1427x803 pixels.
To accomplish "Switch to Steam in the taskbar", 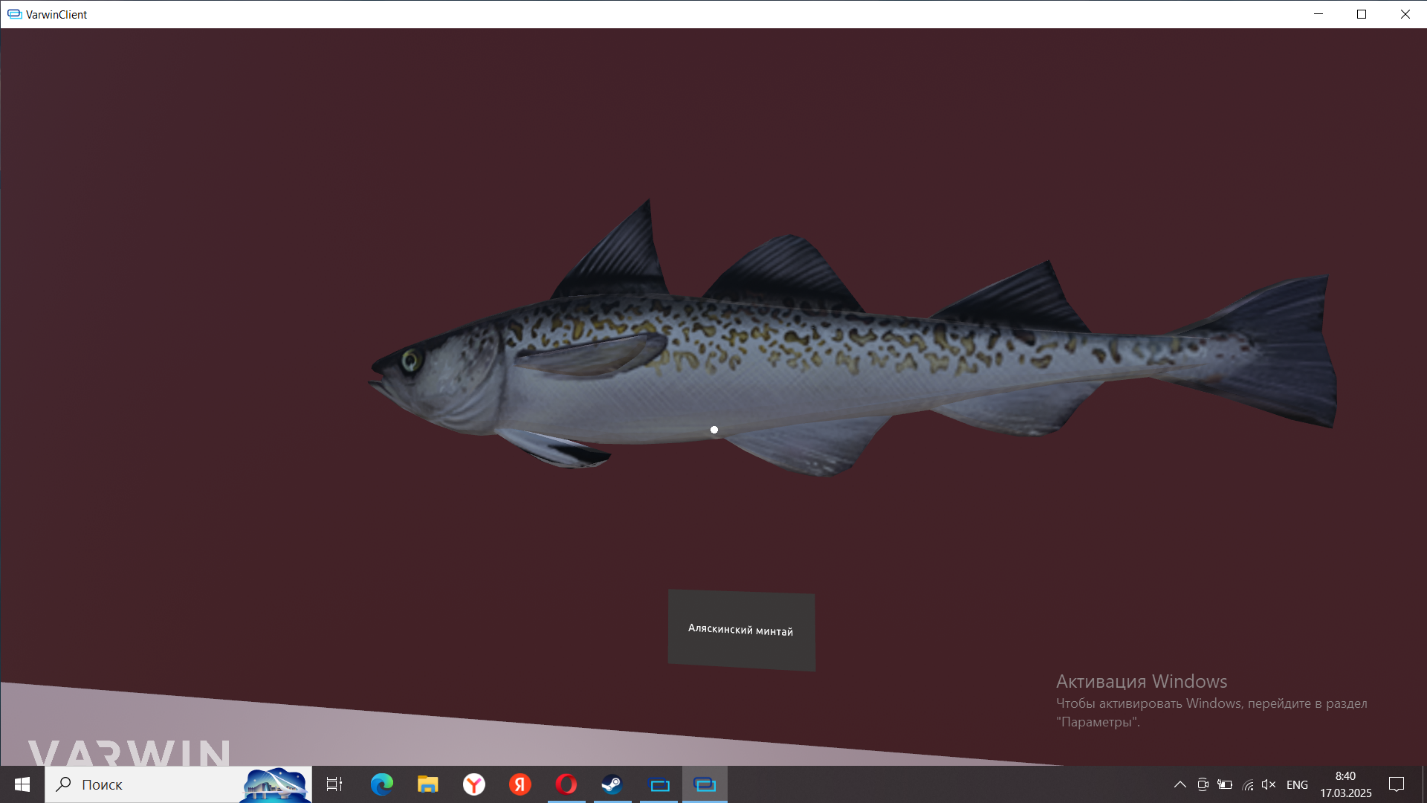I will 612,785.
